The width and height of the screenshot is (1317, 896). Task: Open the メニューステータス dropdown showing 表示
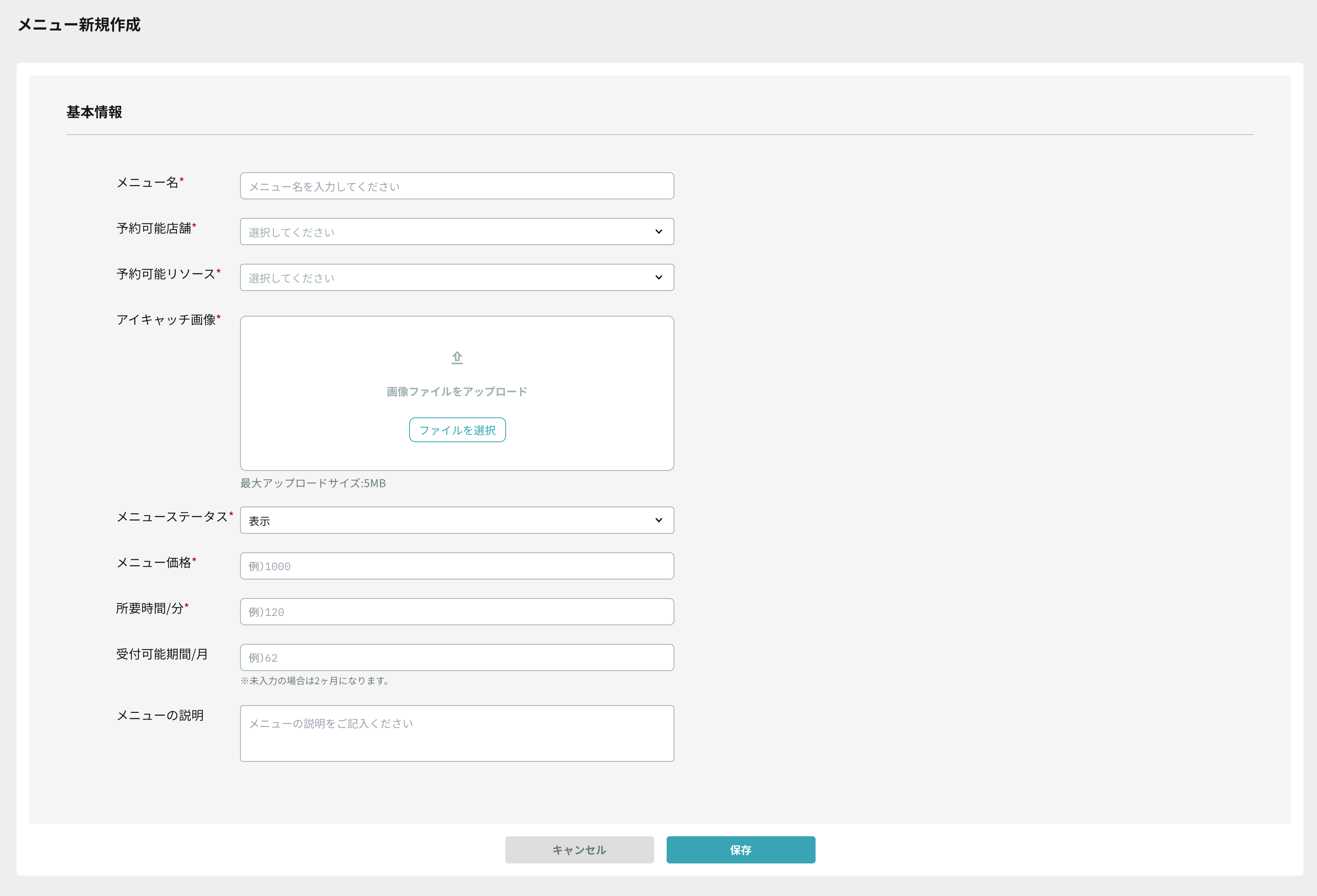[x=457, y=520]
